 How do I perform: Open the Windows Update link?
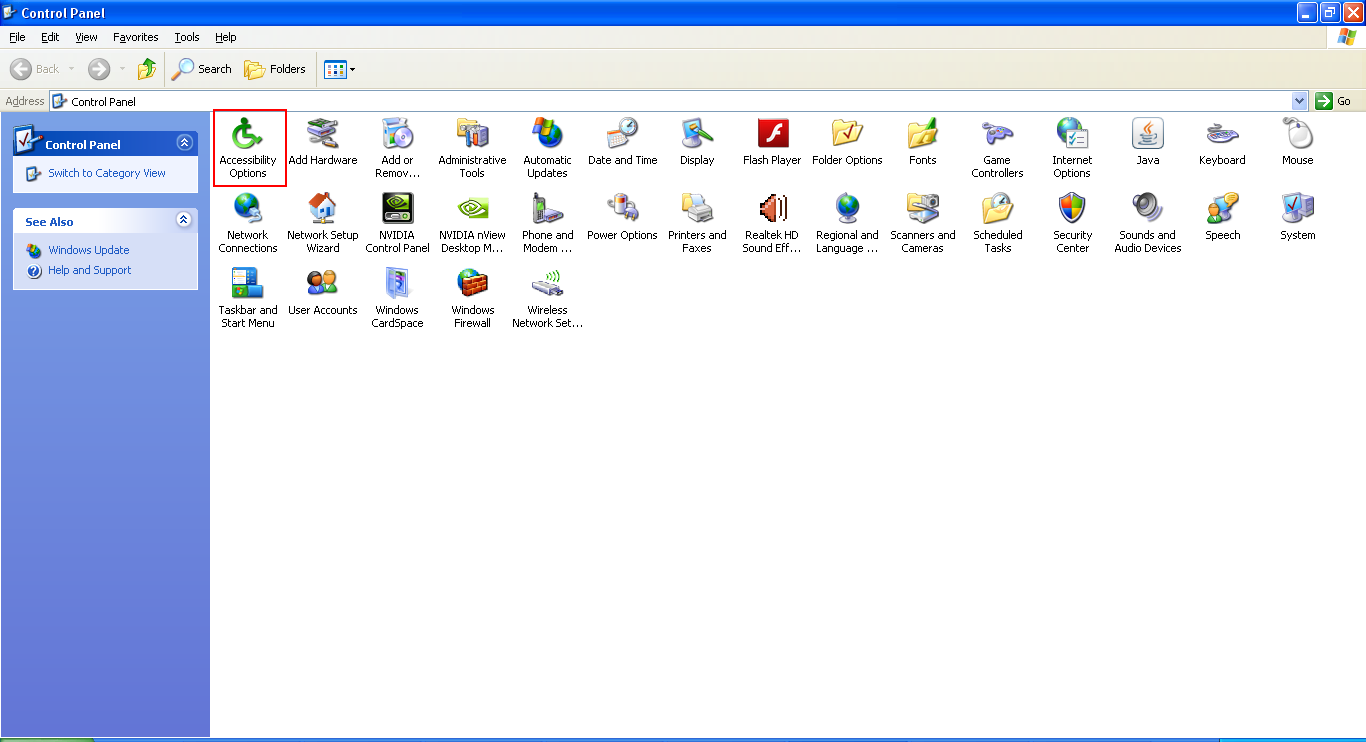point(89,250)
